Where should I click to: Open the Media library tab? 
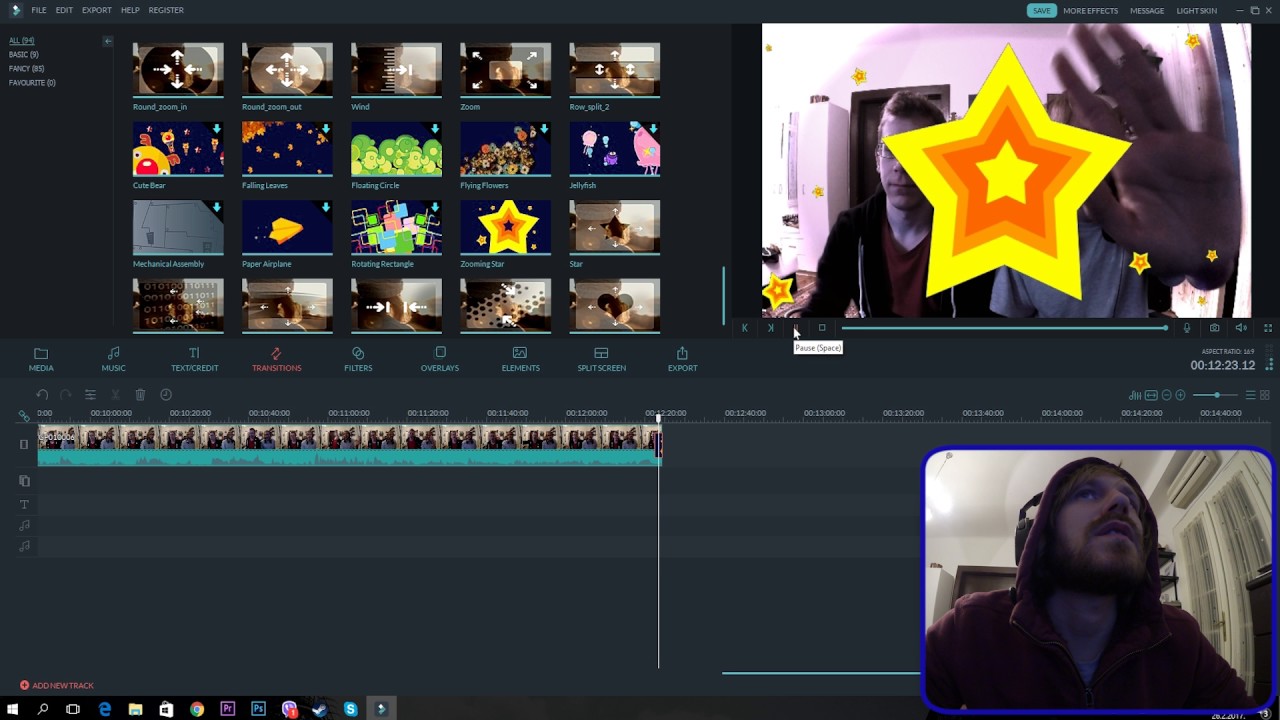pos(41,360)
